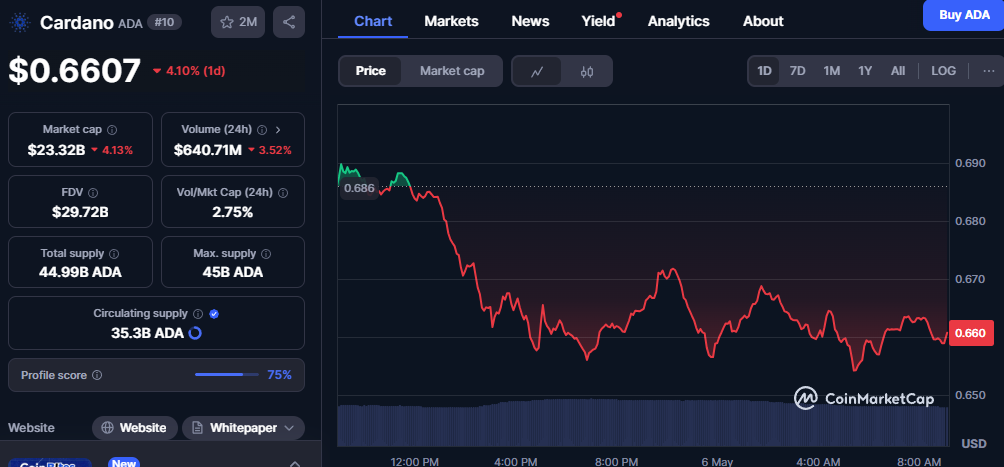
Task: Set chart range to 1D
Action: click(765, 70)
